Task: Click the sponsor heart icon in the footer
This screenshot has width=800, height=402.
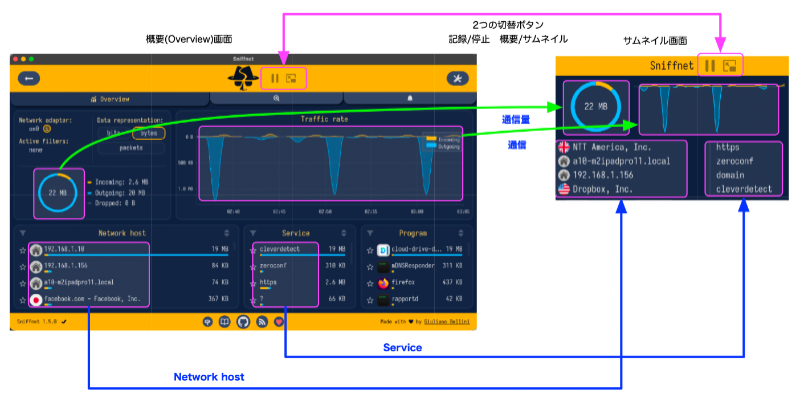Action: pos(279,322)
